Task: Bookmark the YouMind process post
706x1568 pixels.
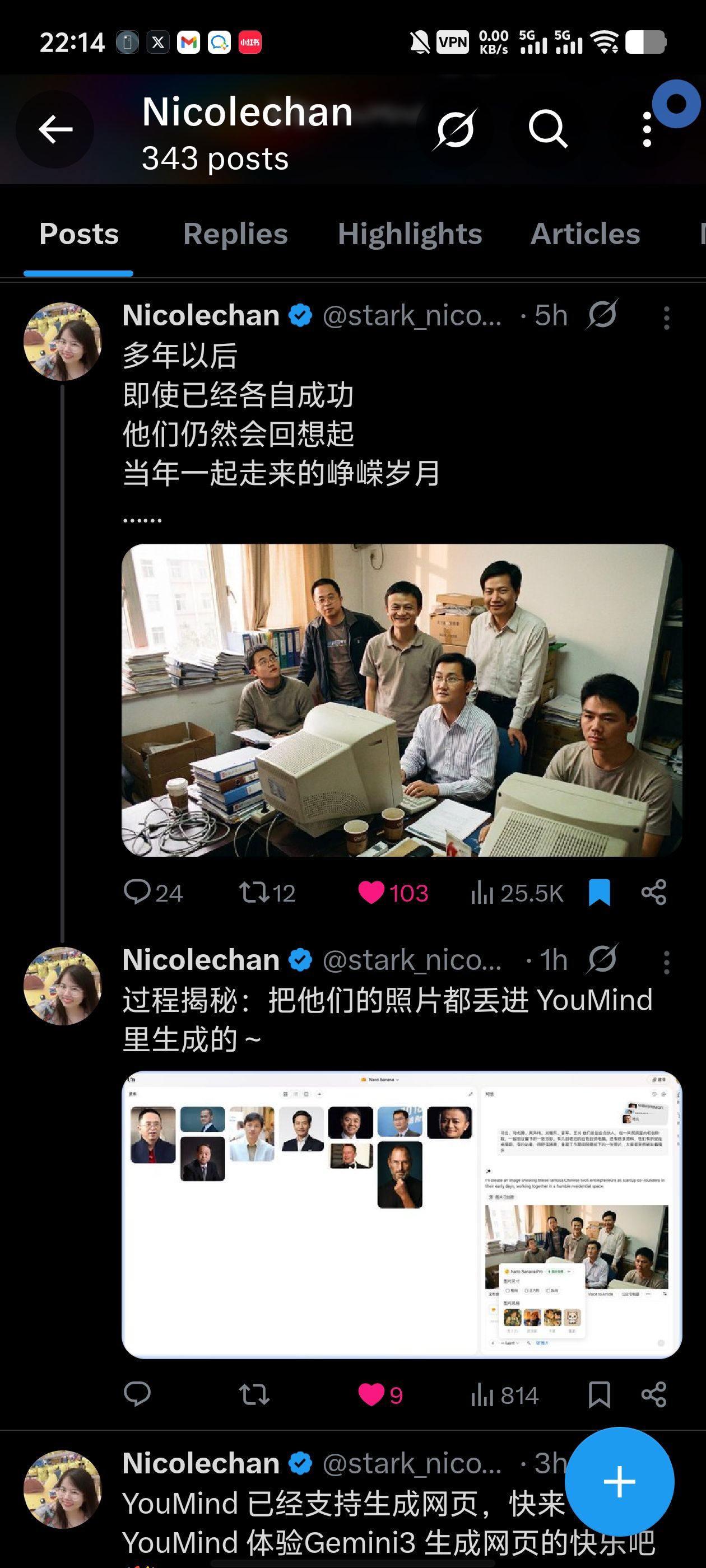Action: pyautogui.click(x=600, y=1394)
